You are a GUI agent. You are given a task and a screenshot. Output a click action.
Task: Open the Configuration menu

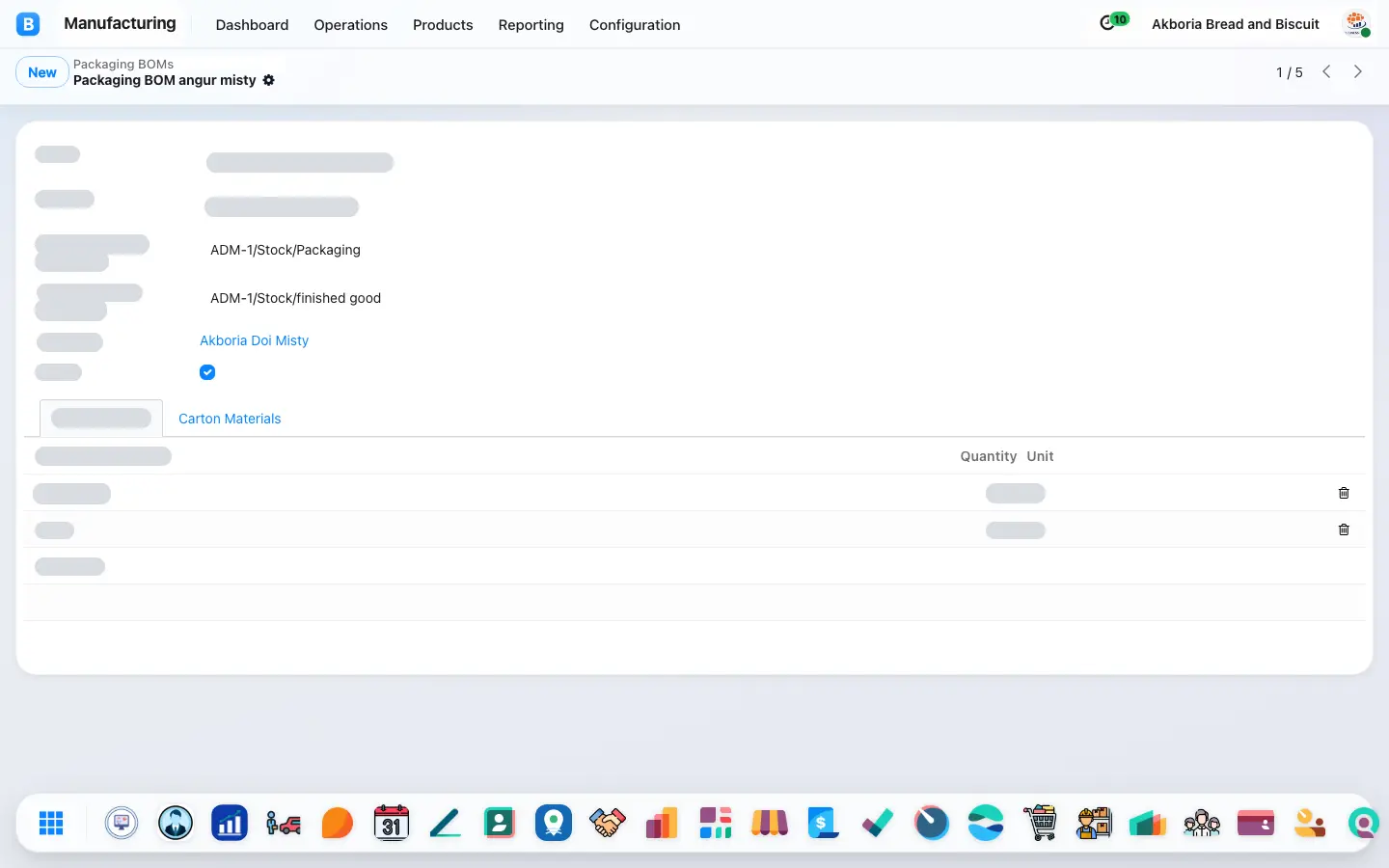[635, 25]
